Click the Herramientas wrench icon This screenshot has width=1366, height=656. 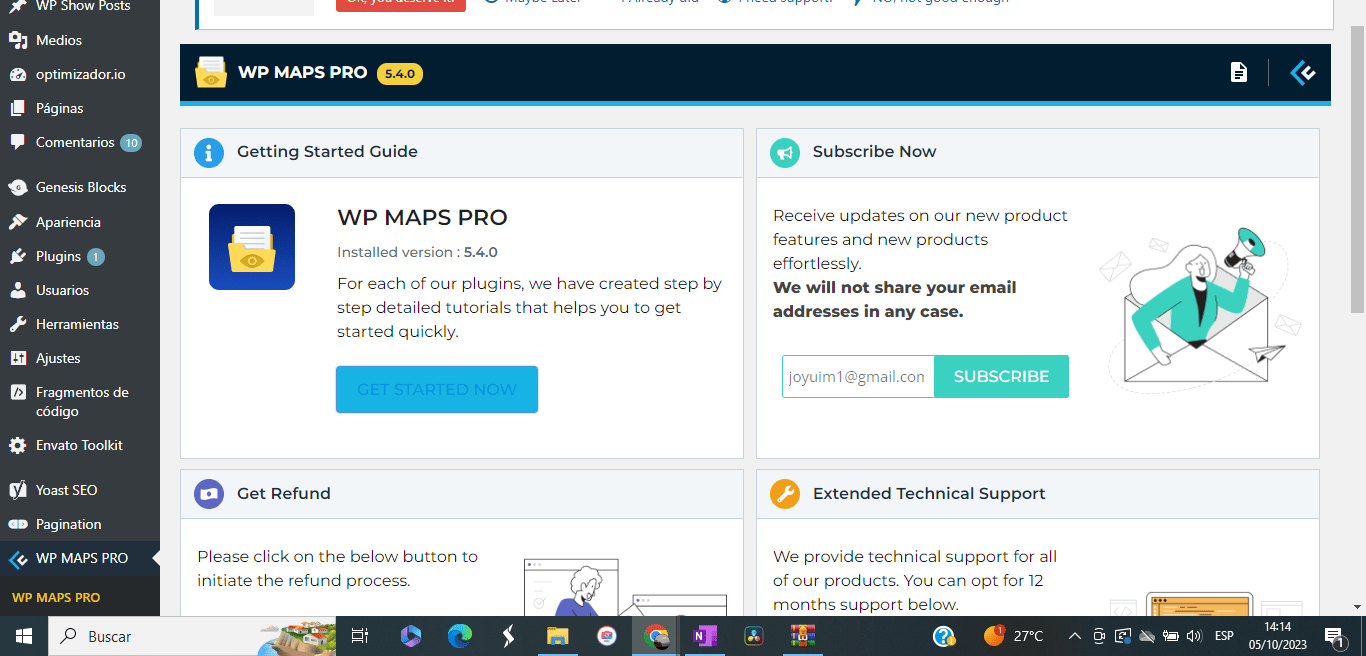[x=18, y=324]
